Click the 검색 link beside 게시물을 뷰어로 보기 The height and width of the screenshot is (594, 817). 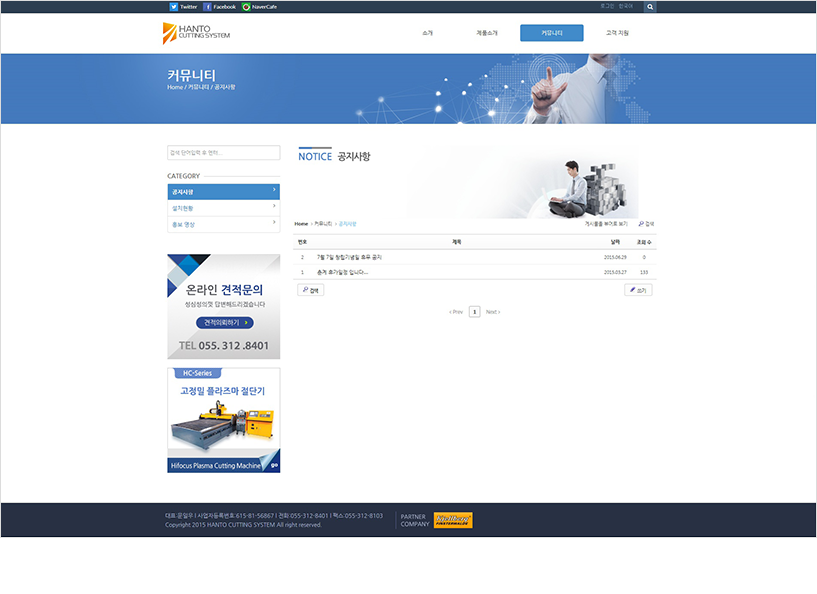[x=646, y=224]
